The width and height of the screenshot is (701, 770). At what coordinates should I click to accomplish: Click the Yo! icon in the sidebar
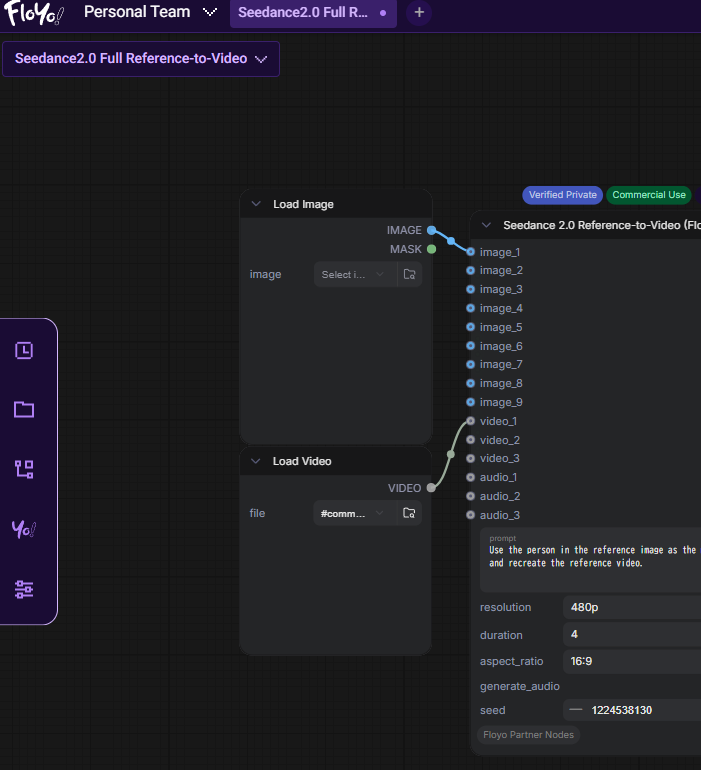[24, 529]
